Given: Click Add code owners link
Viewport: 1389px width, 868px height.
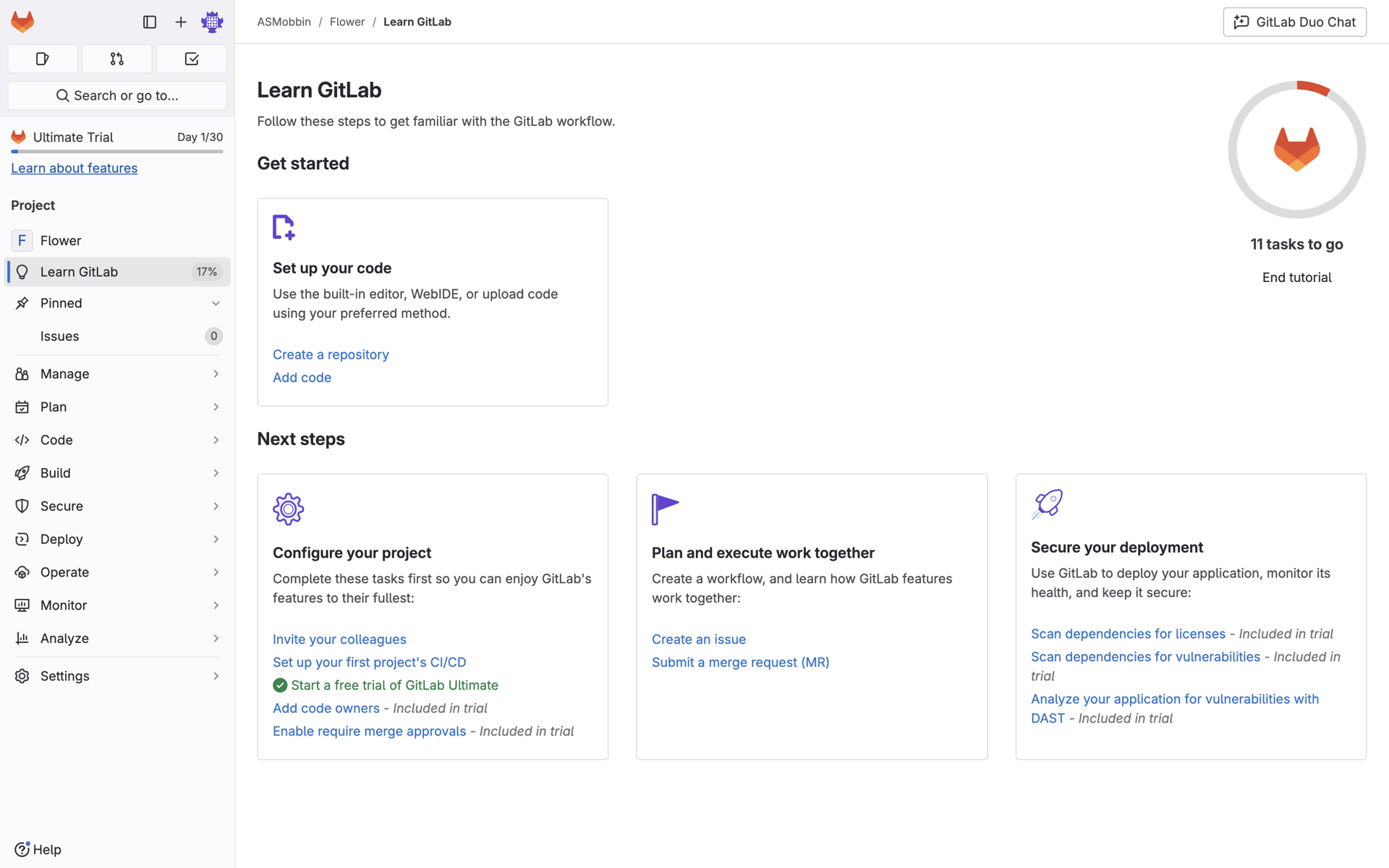Looking at the screenshot, I should (x=326, y=708).
